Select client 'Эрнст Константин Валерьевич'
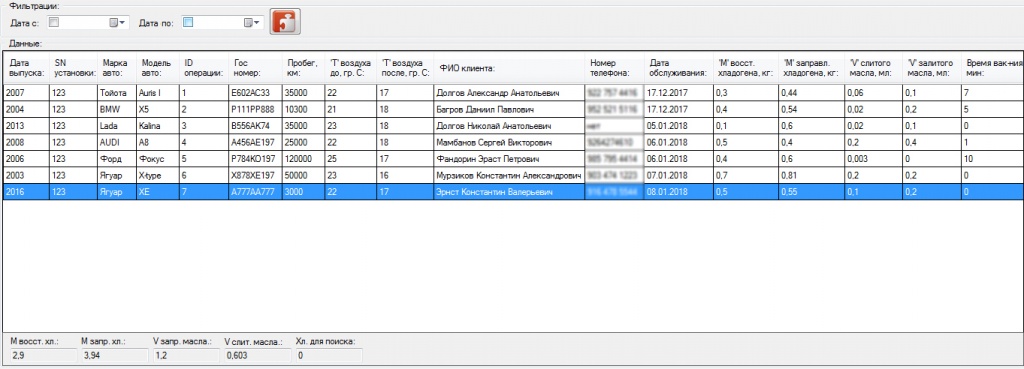Screen dimensions: 1024x369 509,191
